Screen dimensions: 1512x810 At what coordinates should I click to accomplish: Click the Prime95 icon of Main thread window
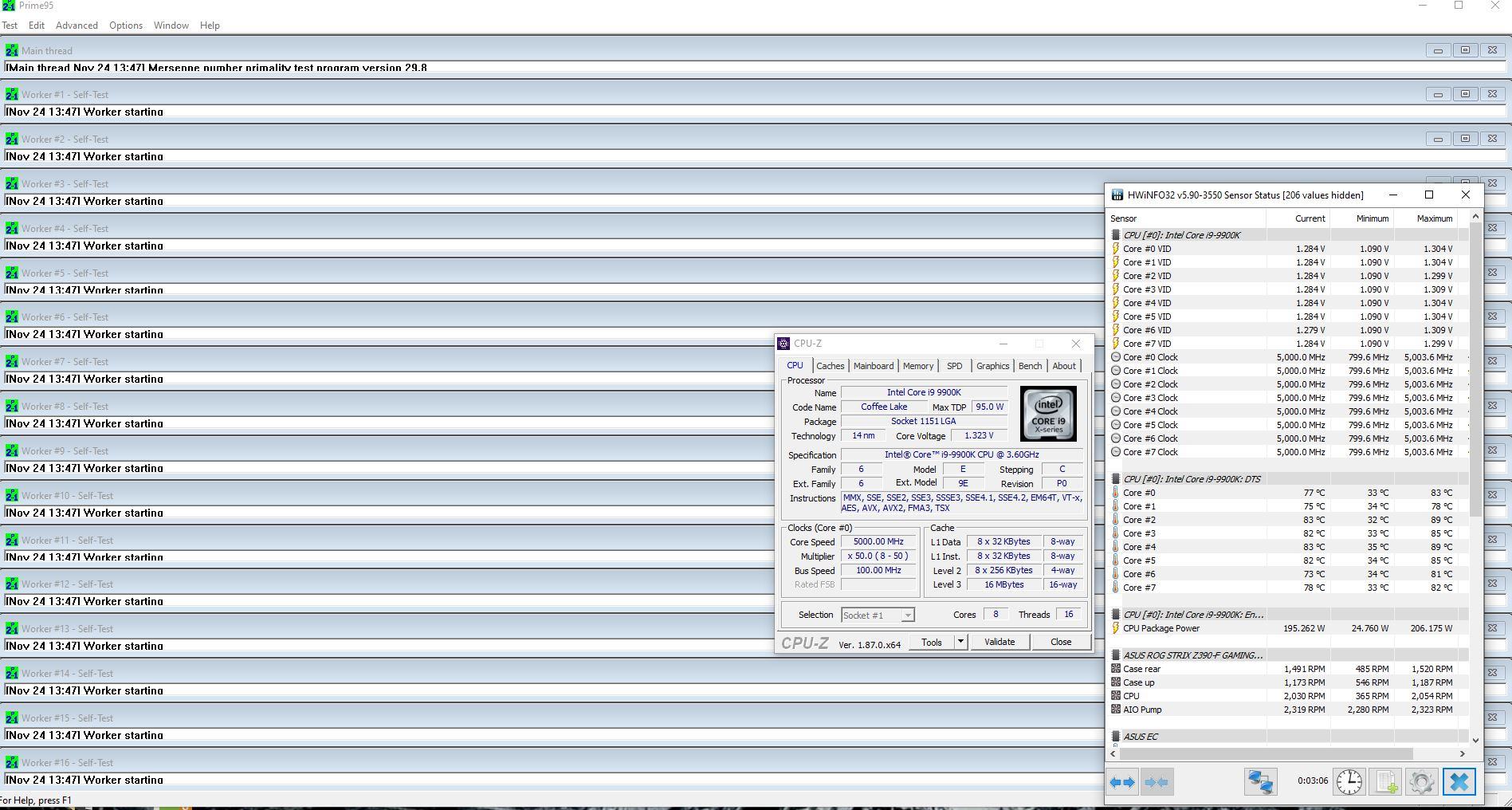tap(11, 50)
